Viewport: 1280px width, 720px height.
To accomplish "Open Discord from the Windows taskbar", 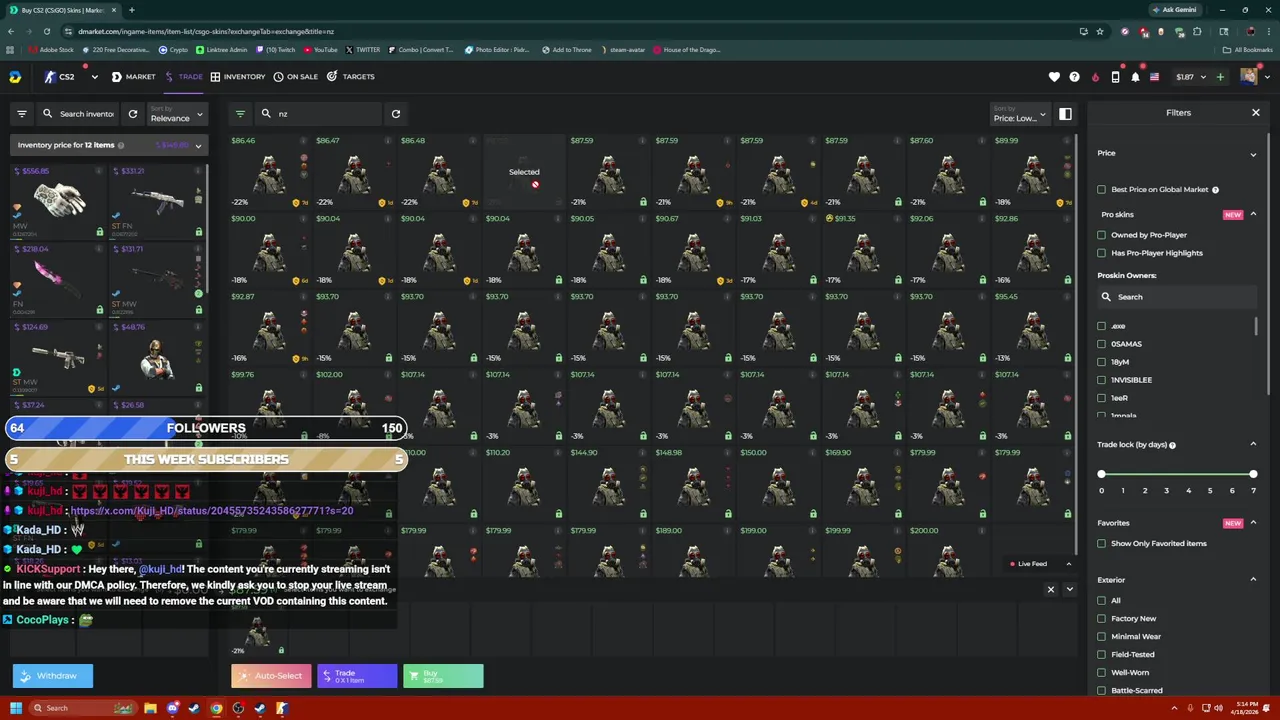I will 172,708.
